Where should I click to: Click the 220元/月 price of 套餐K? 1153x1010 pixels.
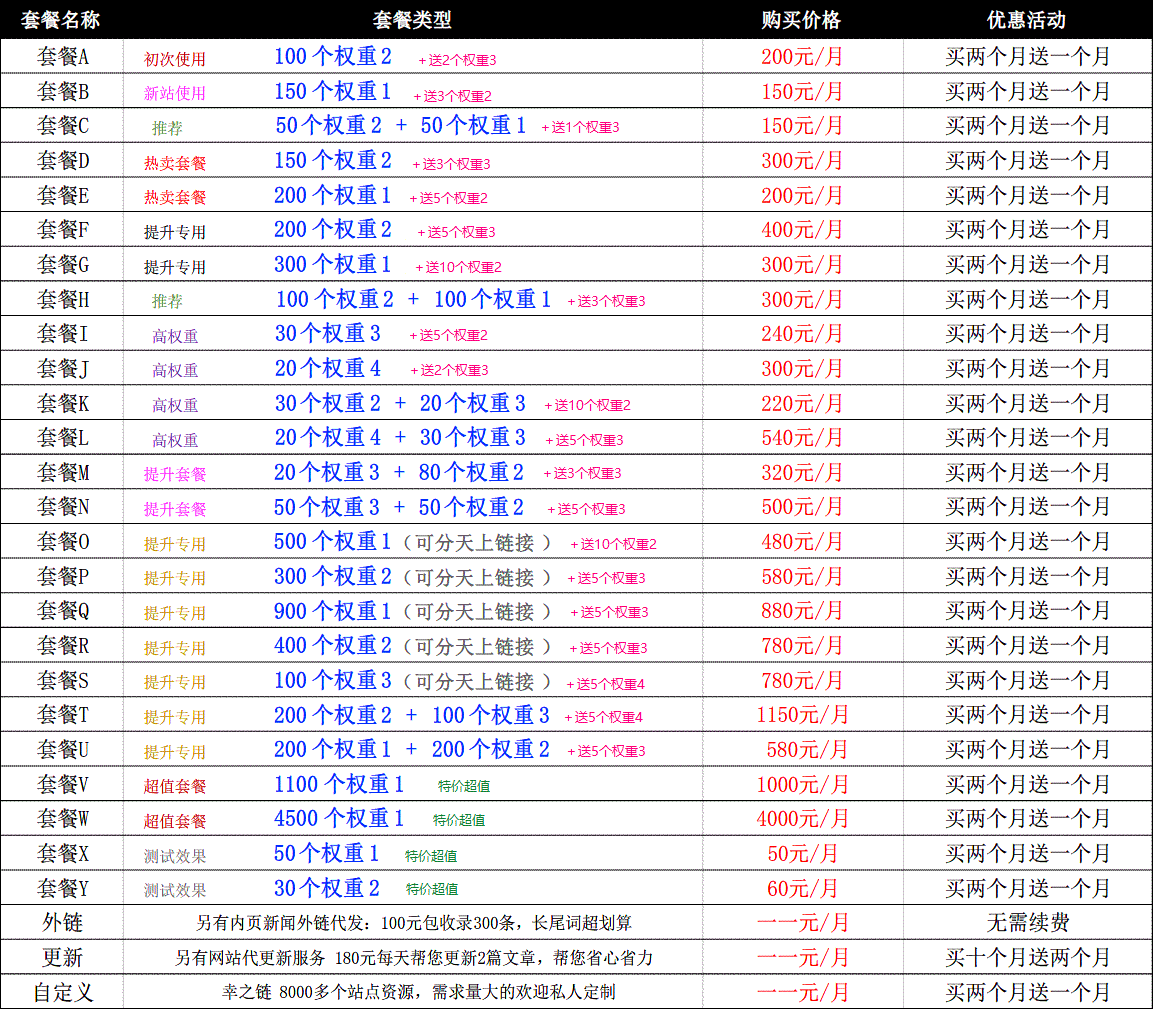point(802,404)
